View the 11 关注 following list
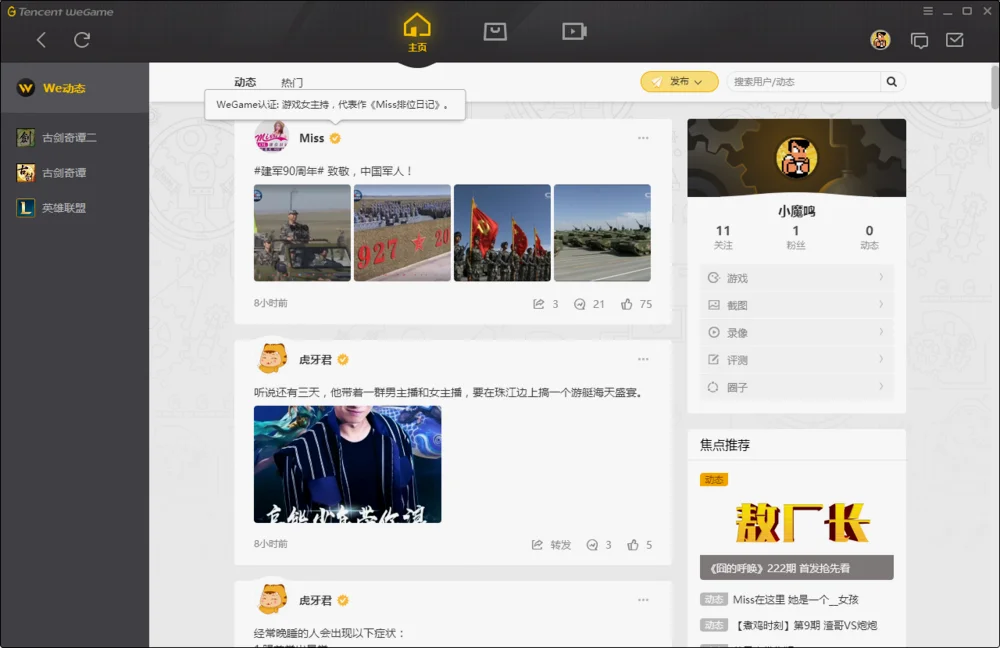 [x=723, y=237]
